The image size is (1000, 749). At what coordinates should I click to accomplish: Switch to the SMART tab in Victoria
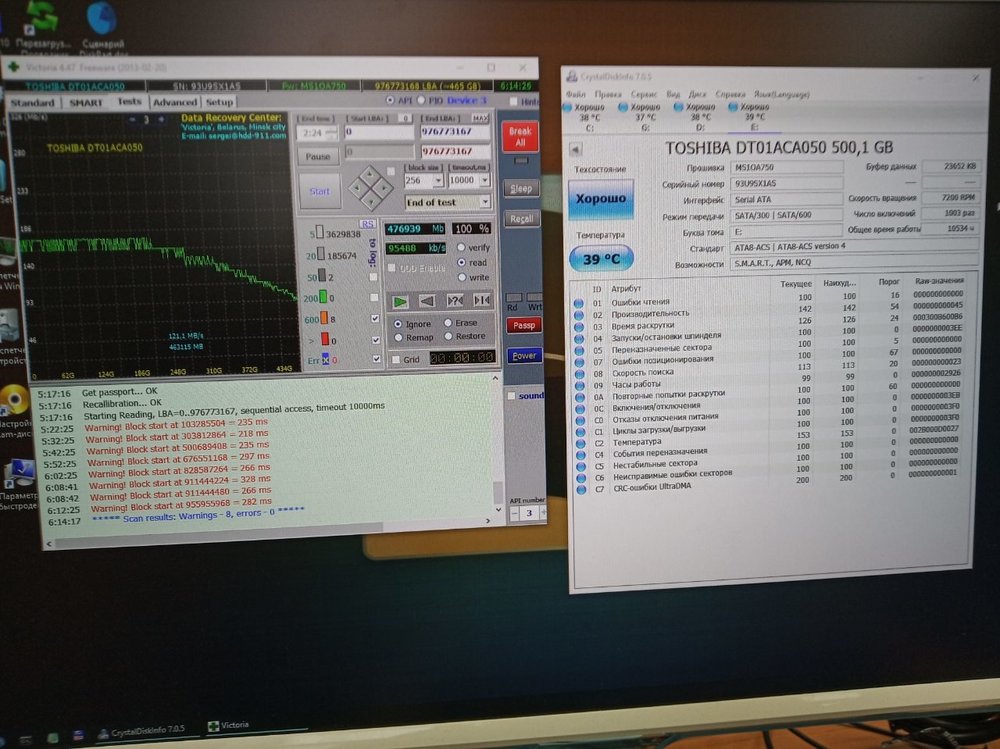(x=85, y=102)
